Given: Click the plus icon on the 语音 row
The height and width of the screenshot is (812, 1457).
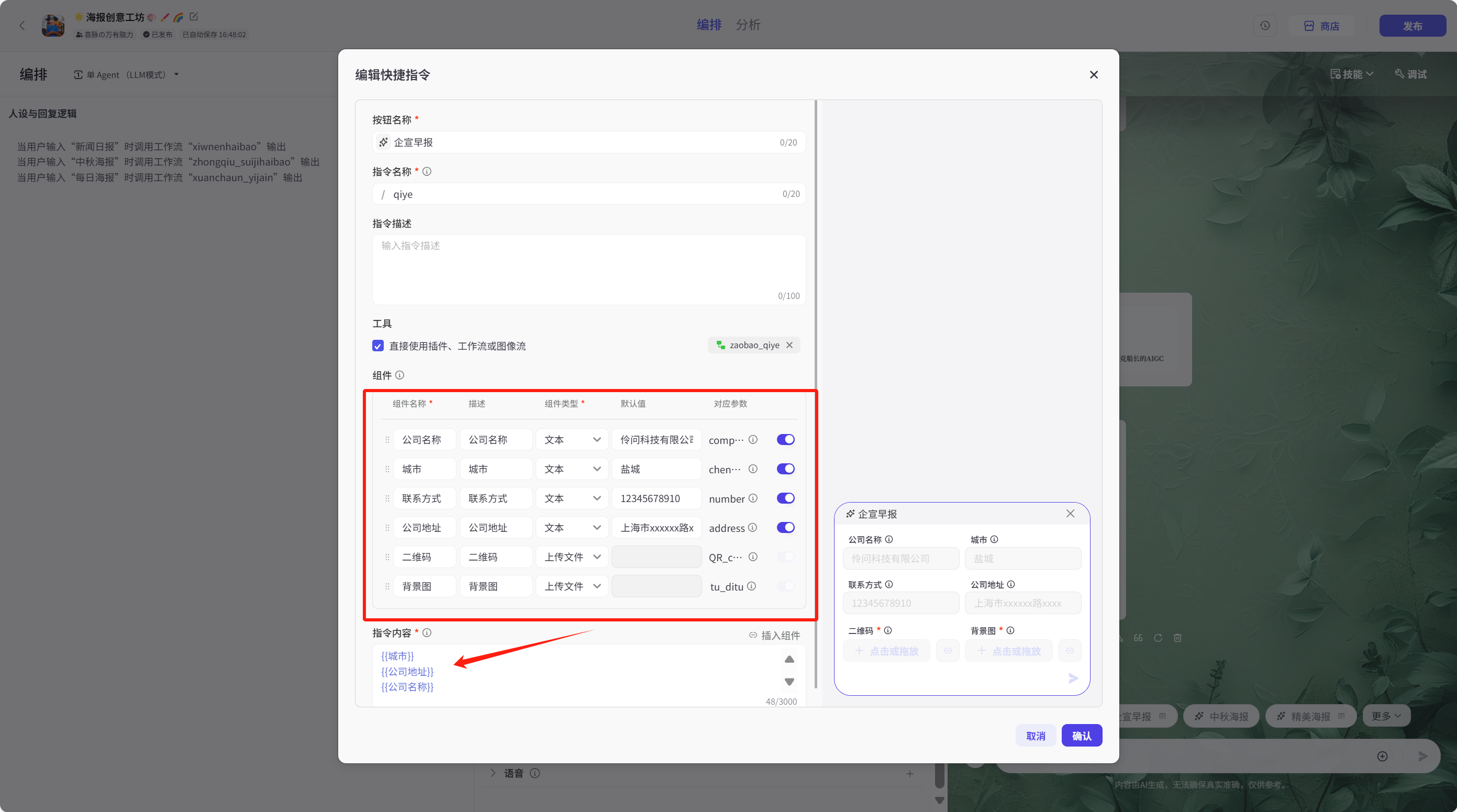Looking at the screenshot, I should coord(909,774).
